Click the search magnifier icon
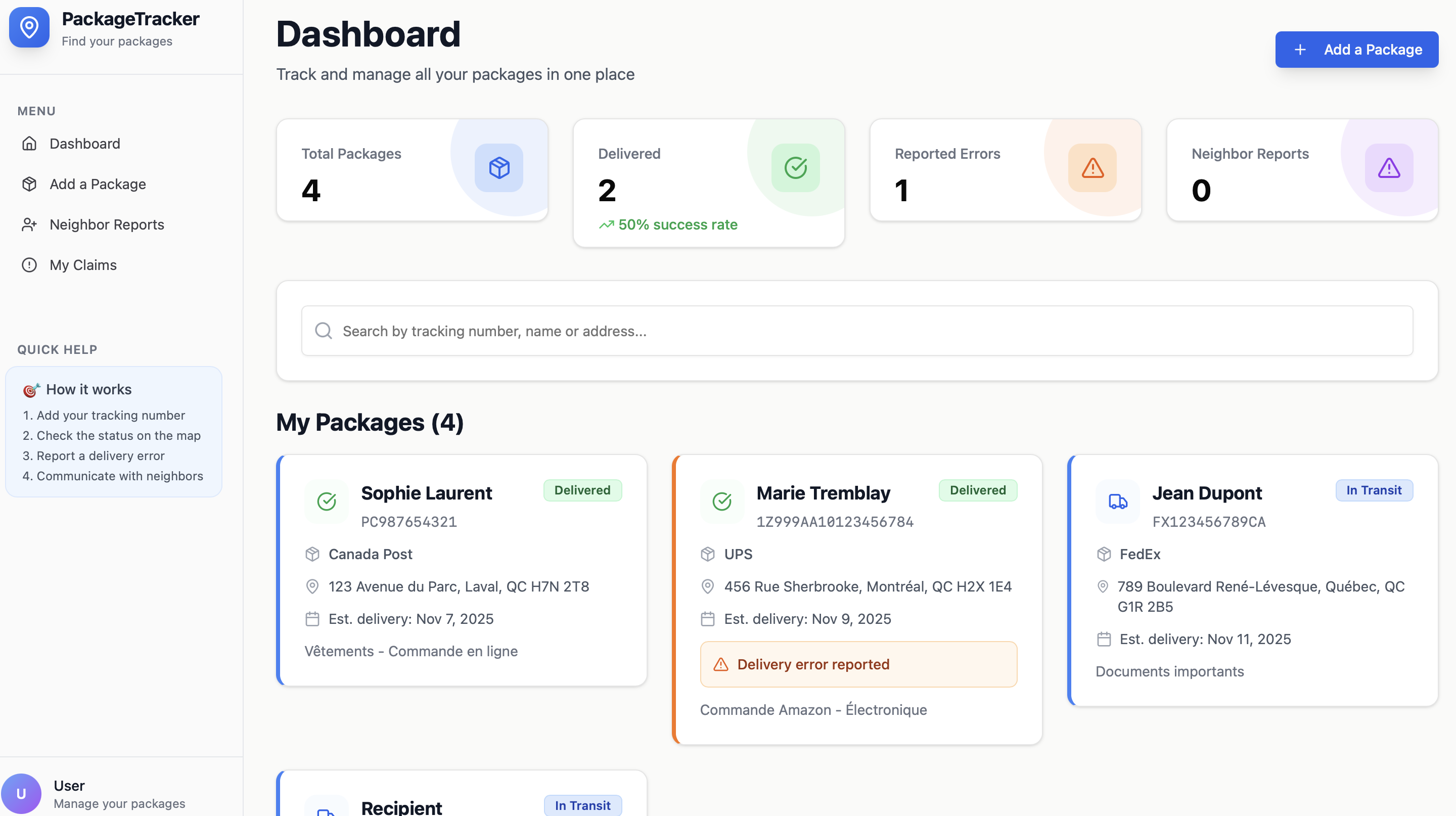This screenshot has height=816, width=1456. [x=324, y=331]
